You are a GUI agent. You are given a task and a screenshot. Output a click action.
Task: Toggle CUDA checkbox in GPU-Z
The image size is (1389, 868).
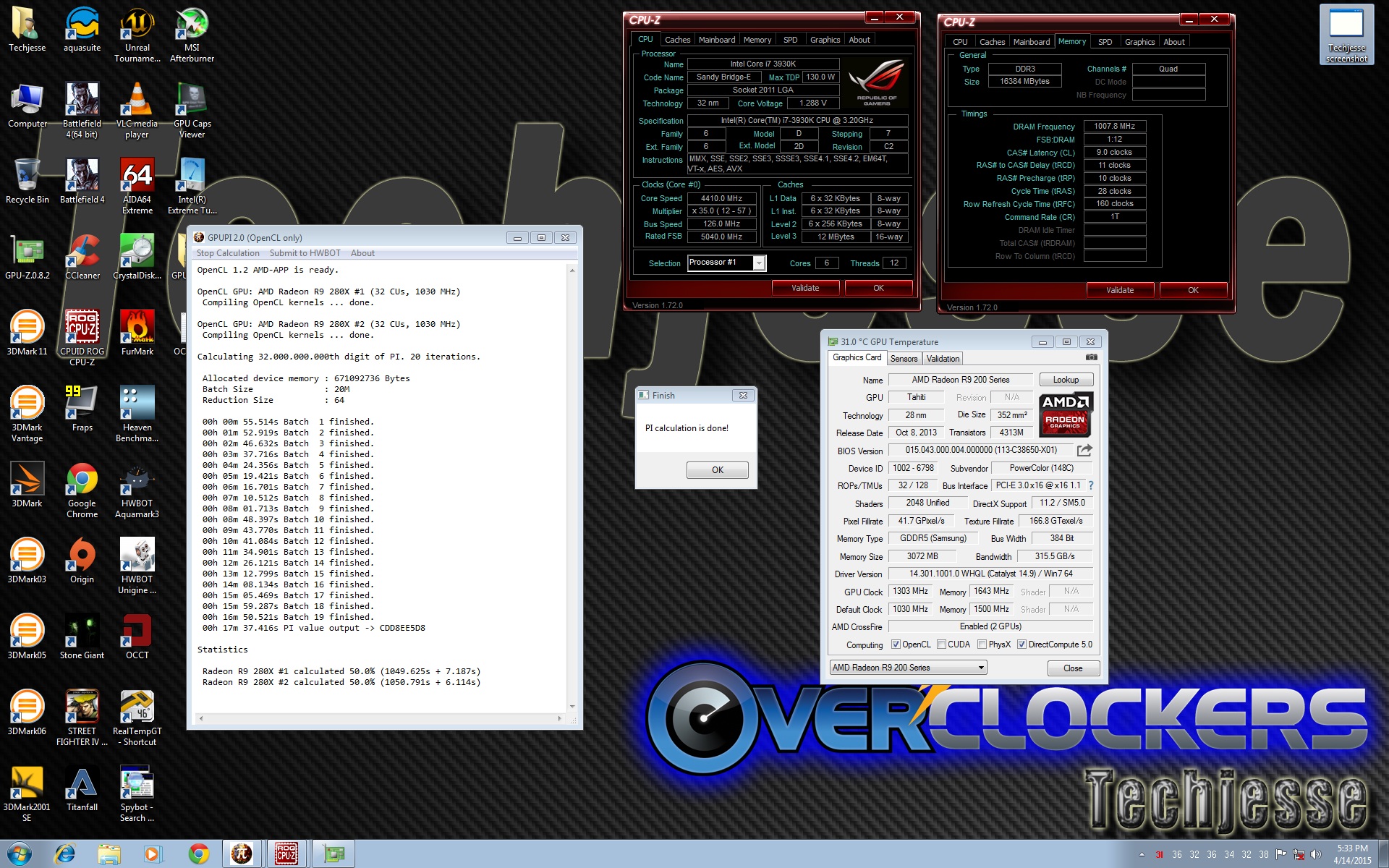tap(941, 644)
